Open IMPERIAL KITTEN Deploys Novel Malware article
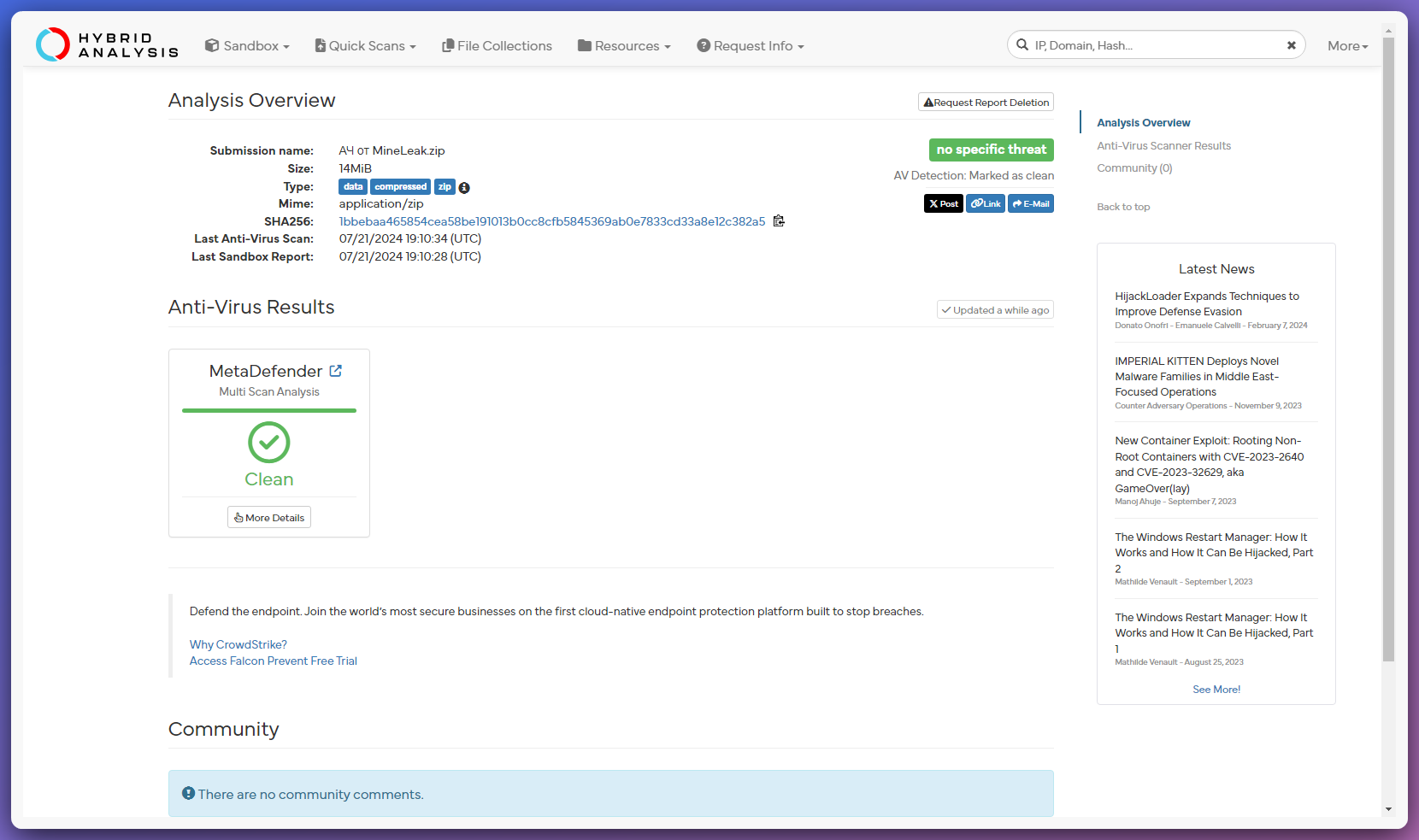Image resolution: width=1419 pixels, height=840 pixels. click(1197, 377)
